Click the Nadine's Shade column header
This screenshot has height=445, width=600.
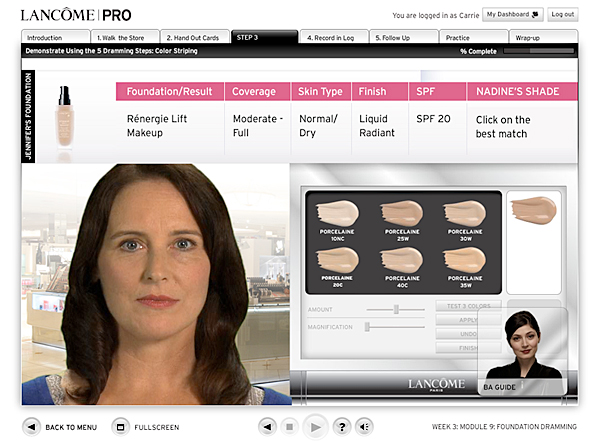tap(522, 91)
